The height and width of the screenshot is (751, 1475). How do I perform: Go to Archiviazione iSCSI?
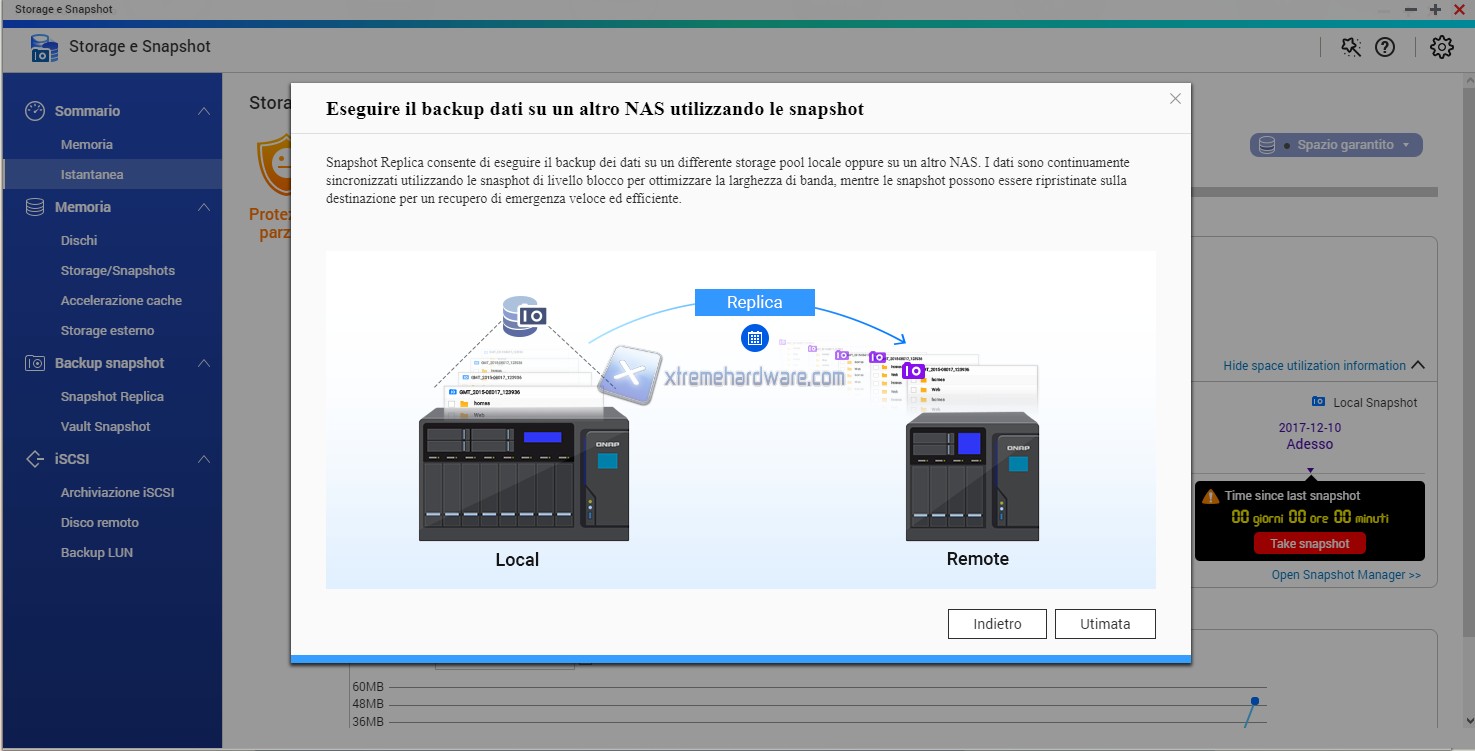tap(117, 493)
